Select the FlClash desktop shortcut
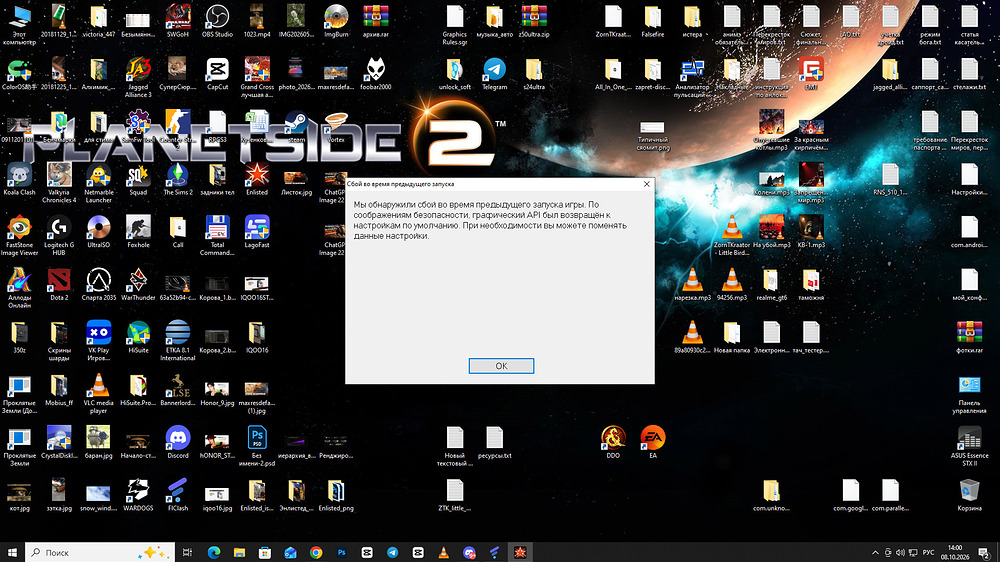The image size is (1000, 562). click(178, 496)
